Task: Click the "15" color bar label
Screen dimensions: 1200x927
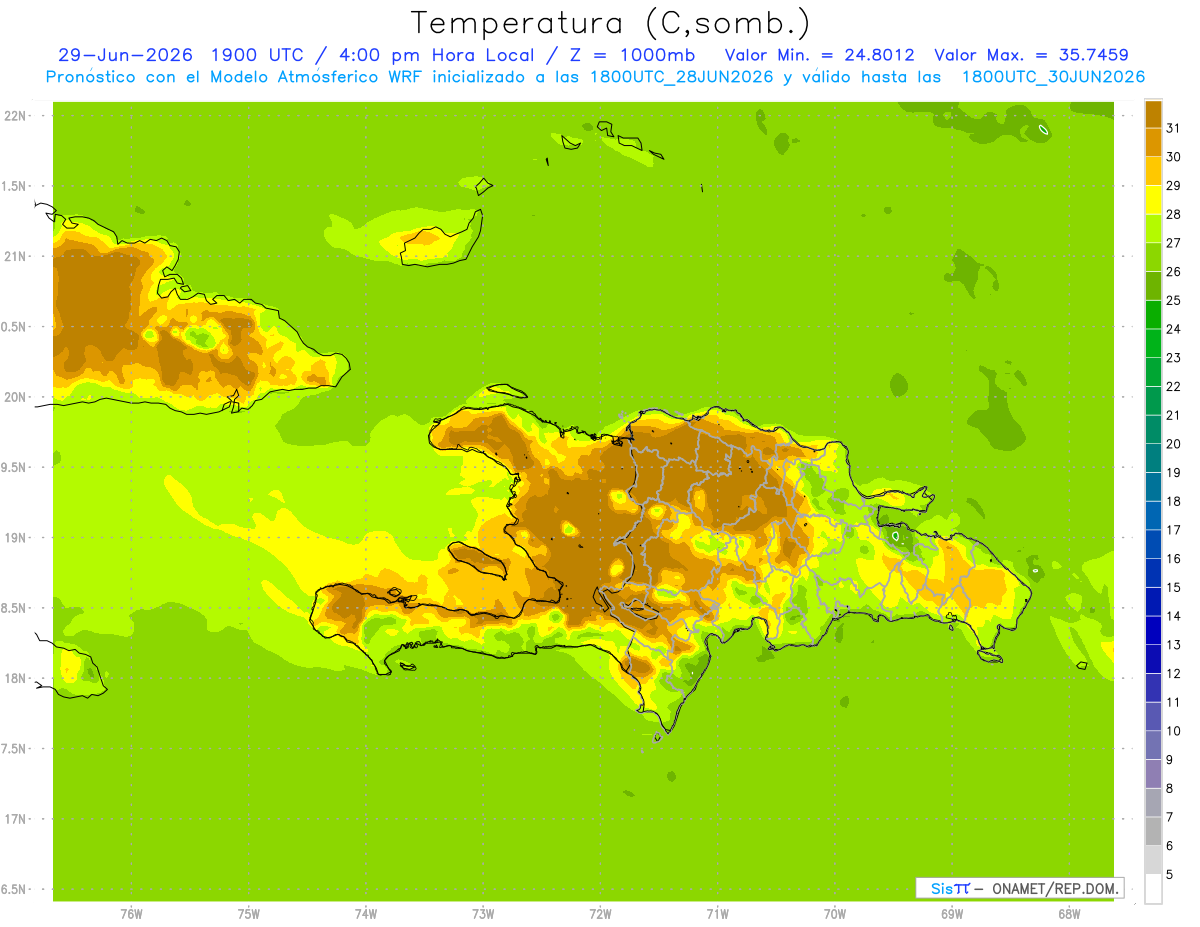Action: (x=1173, y=587)
